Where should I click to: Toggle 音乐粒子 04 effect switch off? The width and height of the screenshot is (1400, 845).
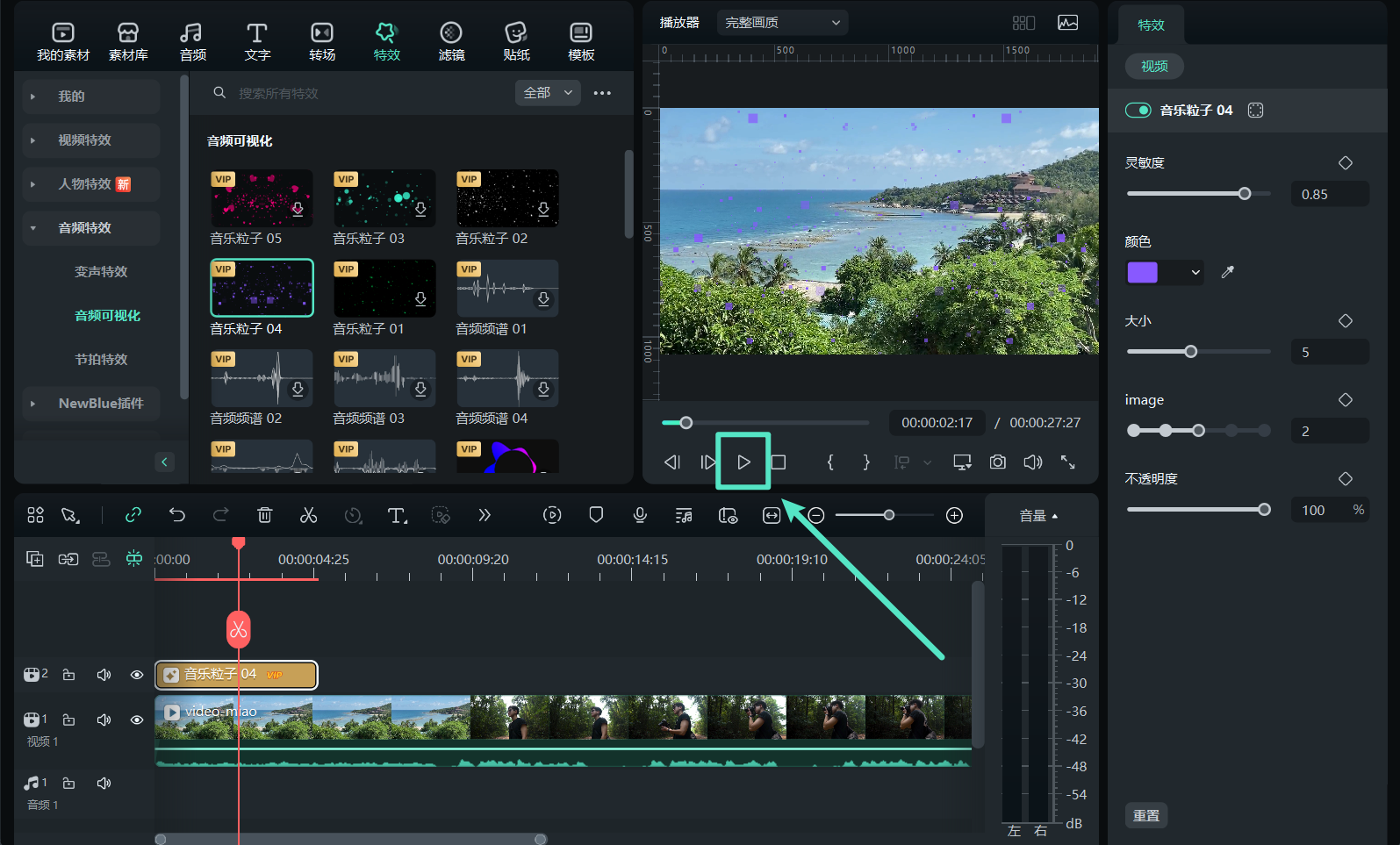(1138, 110)
